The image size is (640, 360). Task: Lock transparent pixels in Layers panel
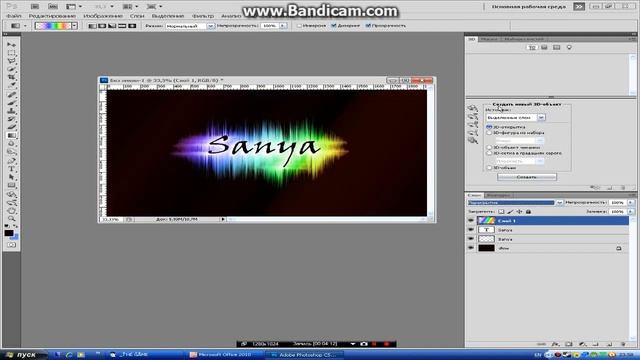coord(501,211)
